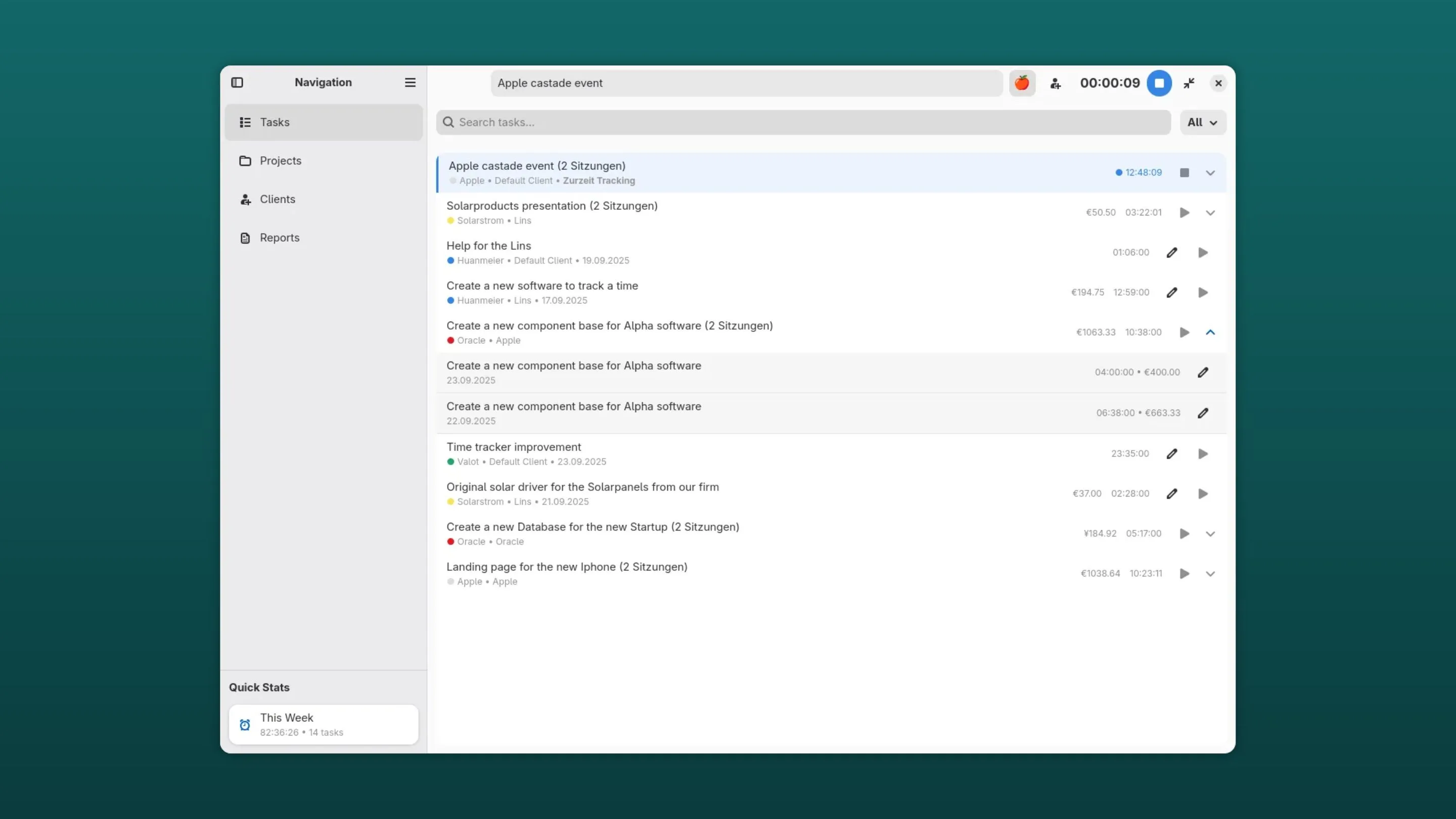Viewport: 1456px width, 819px height.
Task: Click the red Oracle dot under Alpha software
Action: pos(450,340)
